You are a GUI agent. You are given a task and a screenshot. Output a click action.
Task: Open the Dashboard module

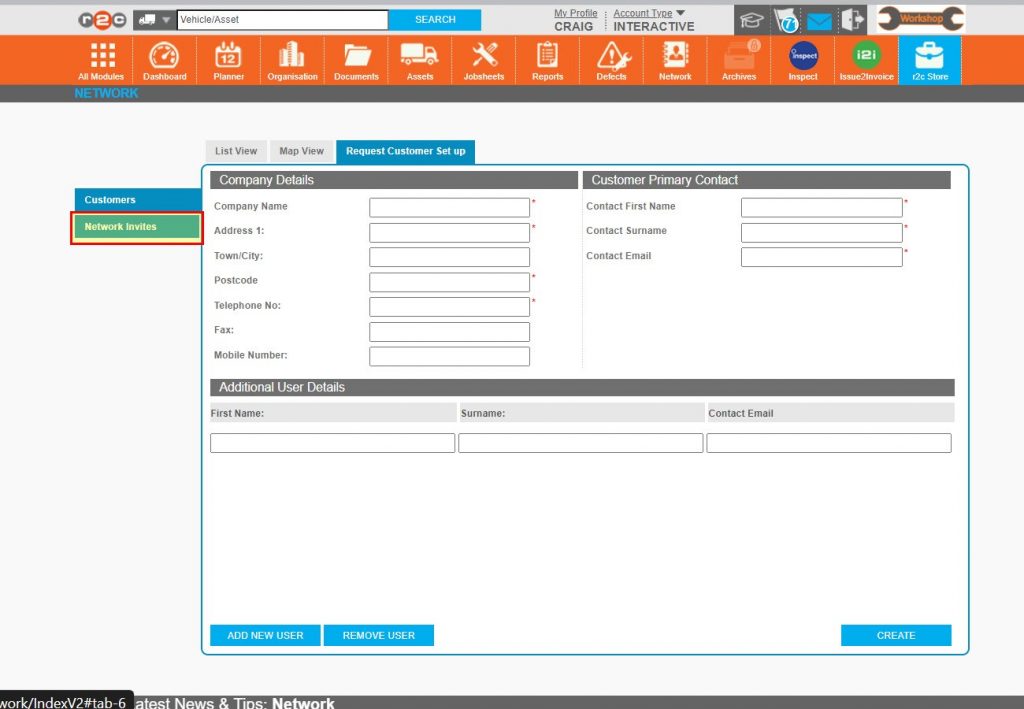click(164, 60)
